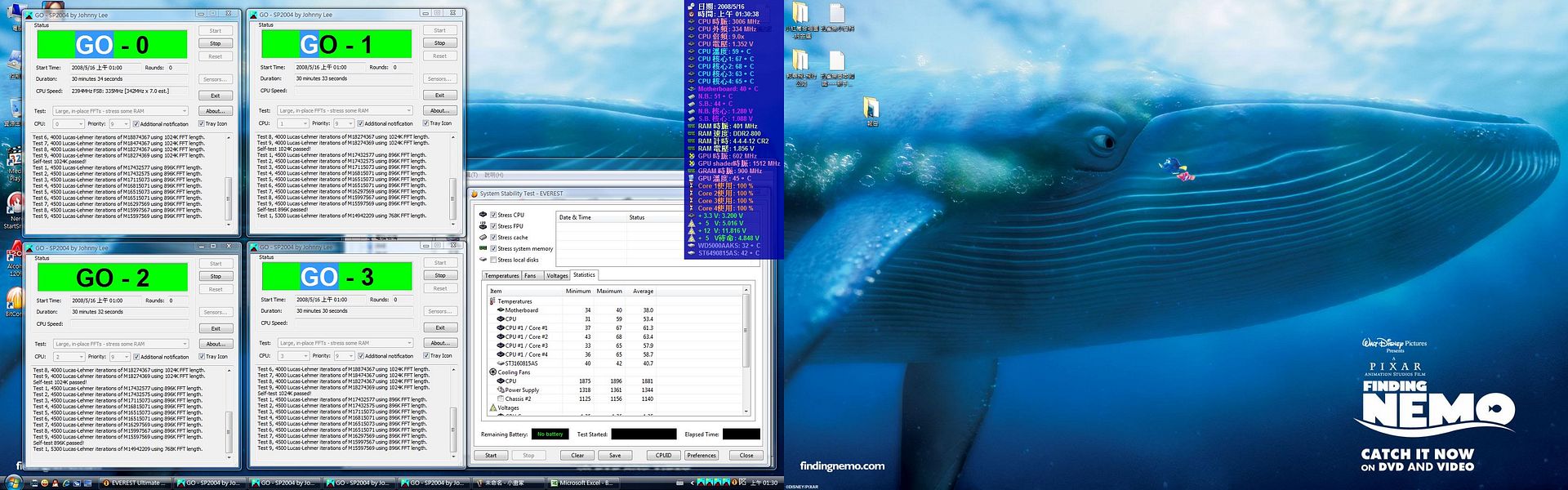Open the Test dropdown in GO - 3 window
Image resolution: width=1568 pixels, height=490 pixels.
(345, 343)
